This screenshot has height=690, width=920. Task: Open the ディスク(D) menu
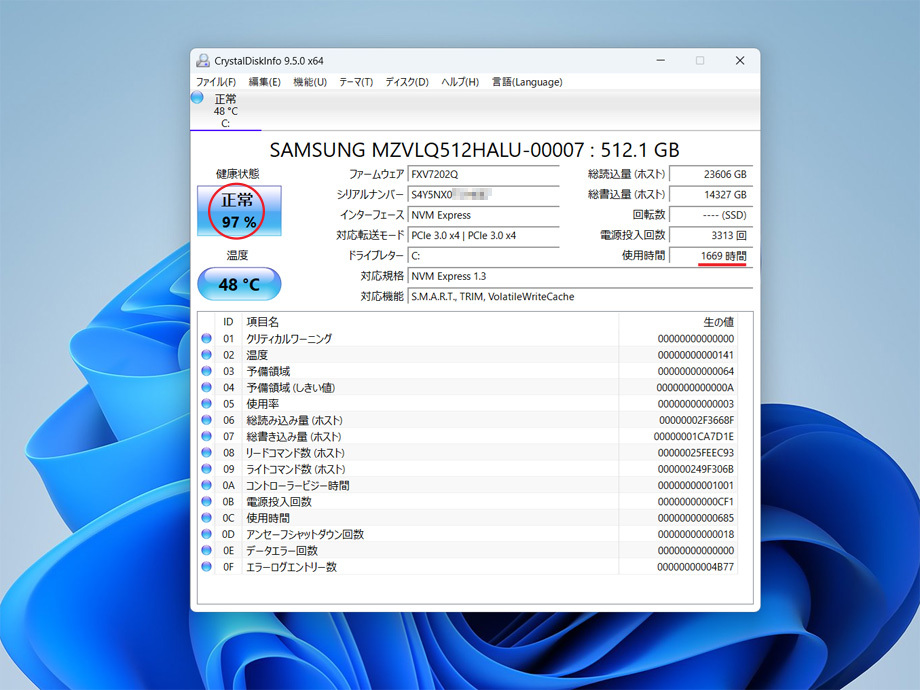[x=407, y=82]
